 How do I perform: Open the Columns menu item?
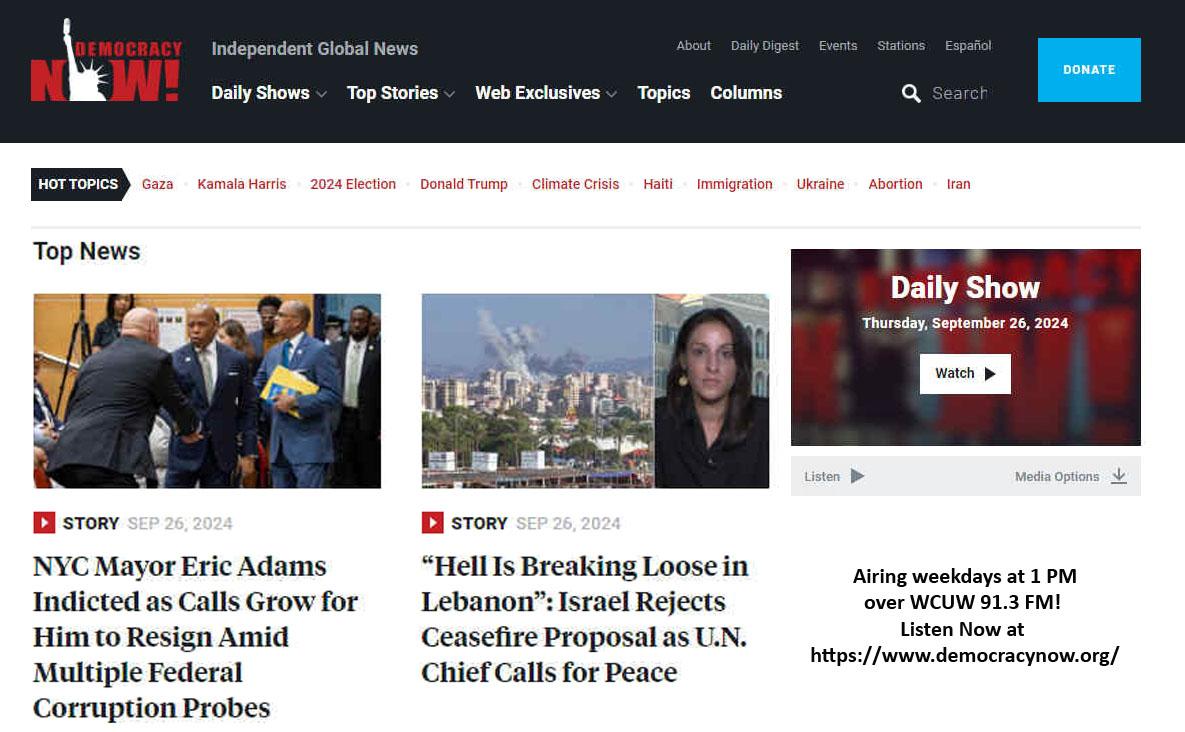point(746,93)
